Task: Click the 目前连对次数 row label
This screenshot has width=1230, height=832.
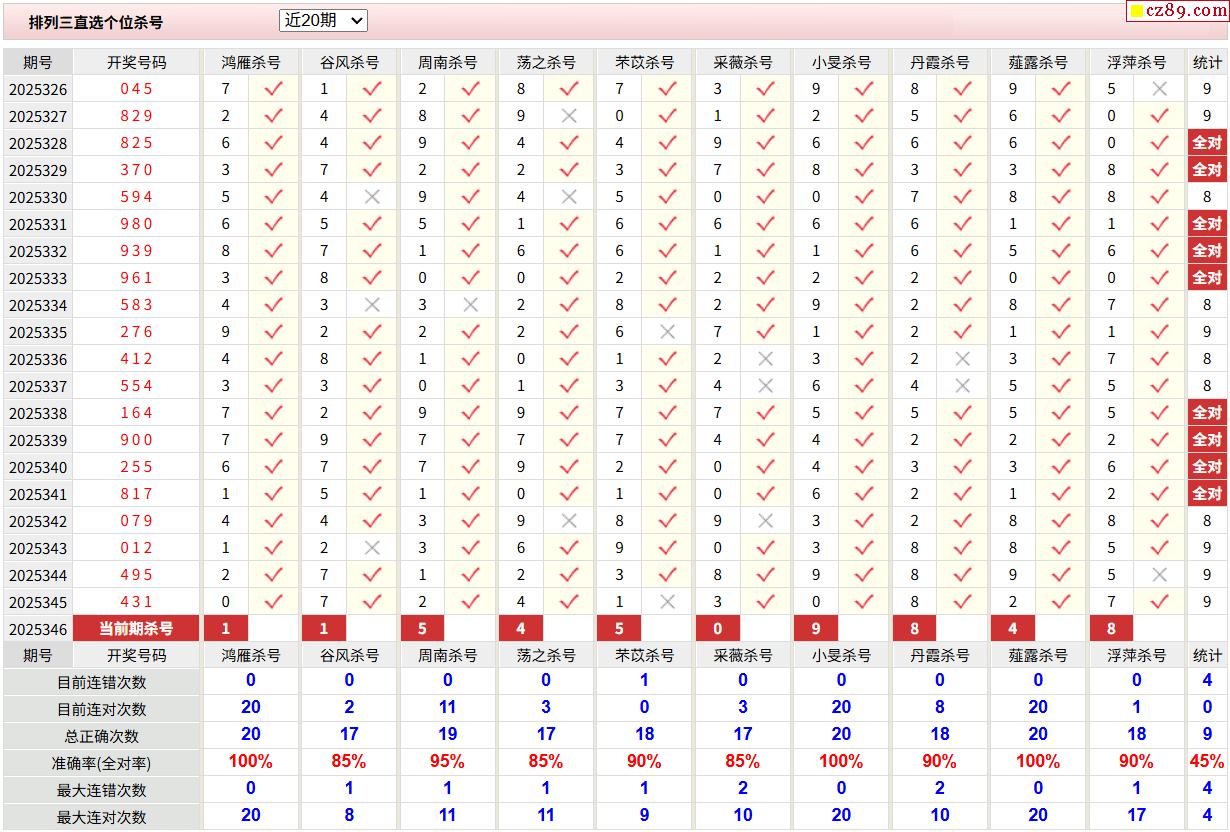Action: pos(101,710)
